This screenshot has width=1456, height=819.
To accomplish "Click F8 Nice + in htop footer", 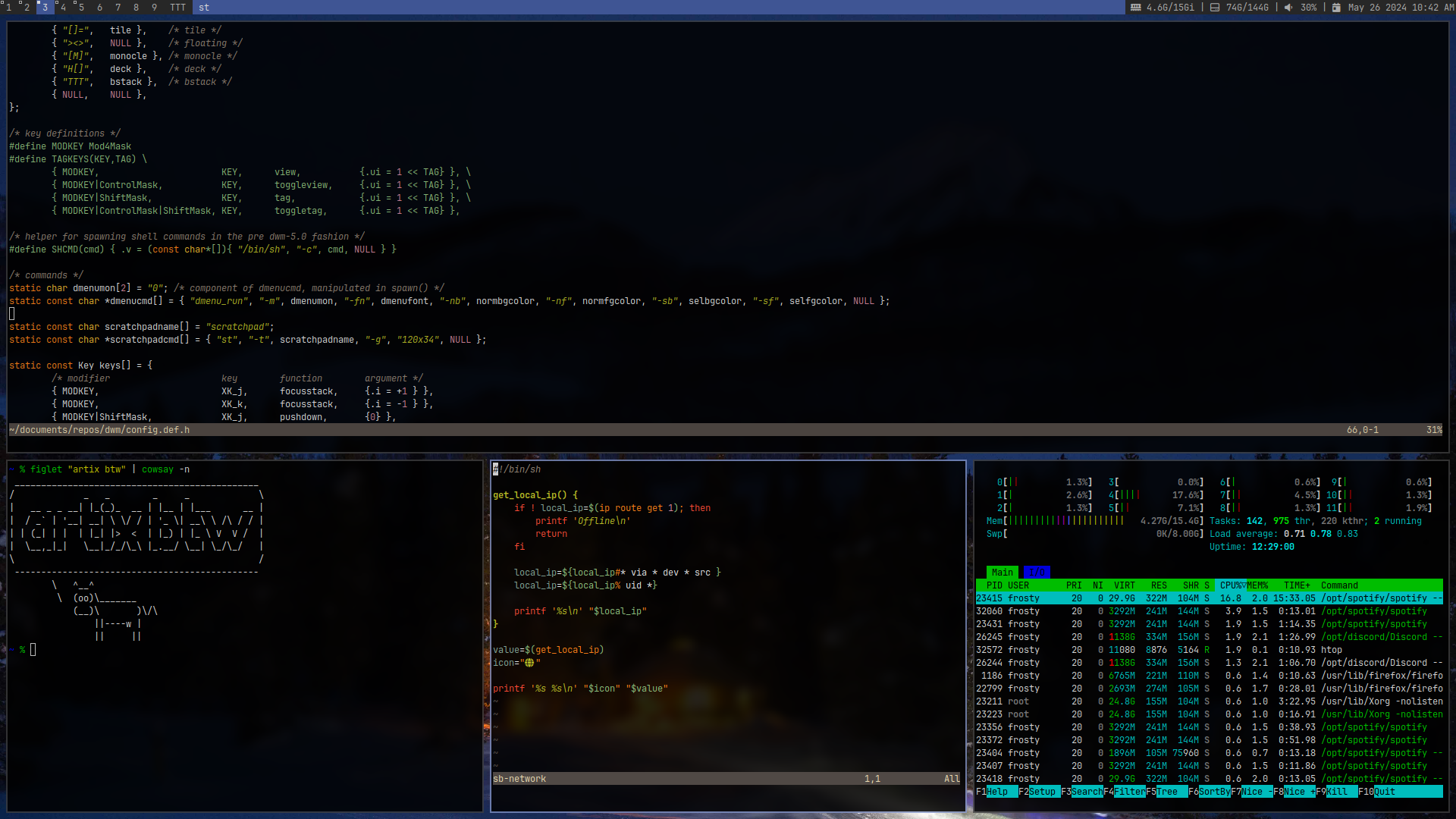I will click(x=1294, y=792).
